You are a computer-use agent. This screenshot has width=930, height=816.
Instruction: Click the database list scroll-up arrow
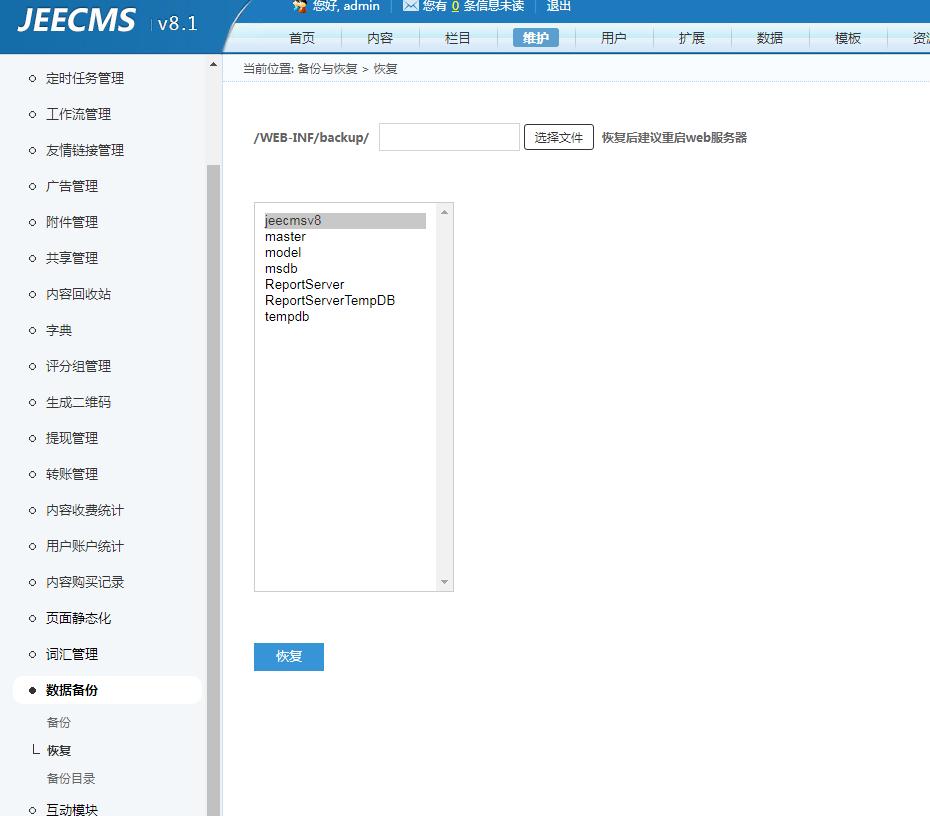click(x=444, y=212)
